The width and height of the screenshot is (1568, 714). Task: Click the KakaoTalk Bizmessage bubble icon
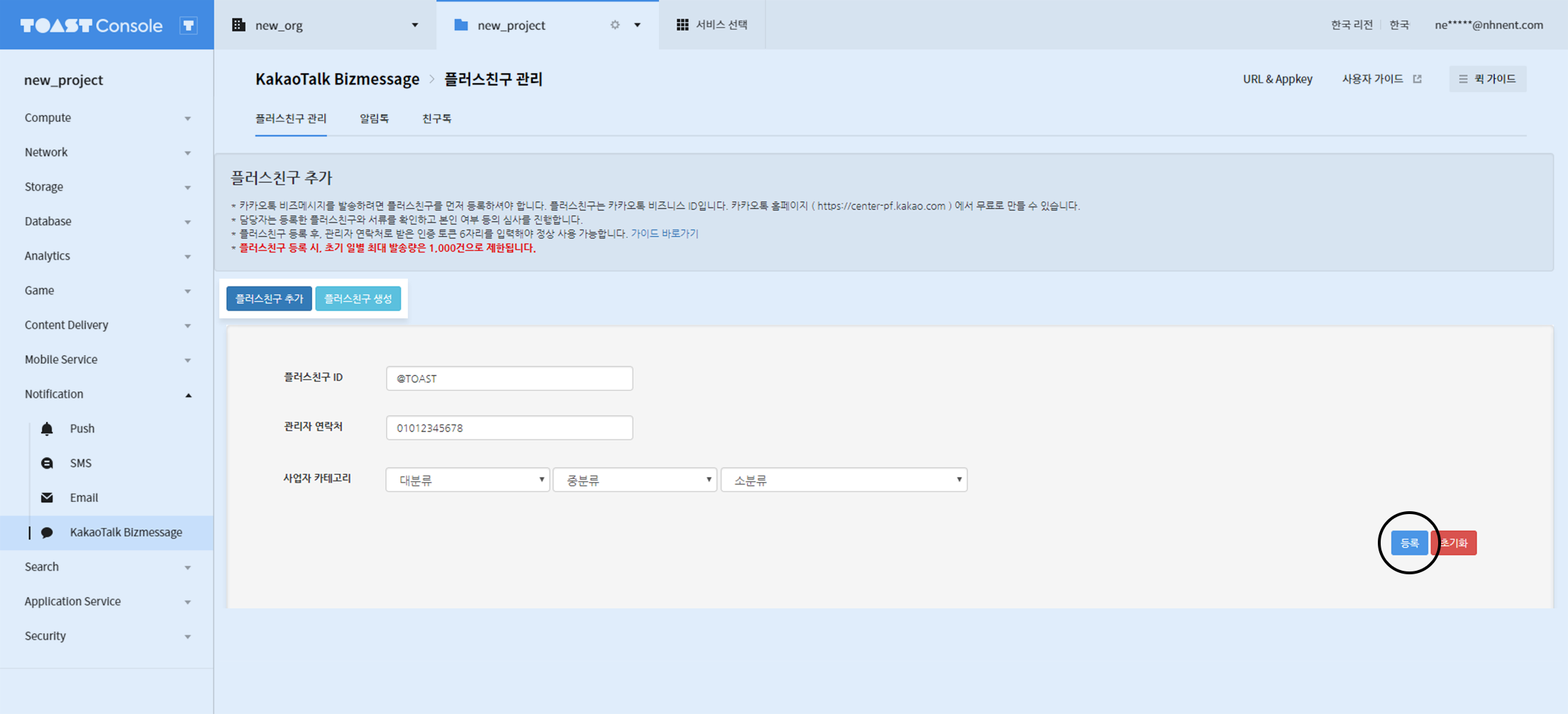coord(47,532)
